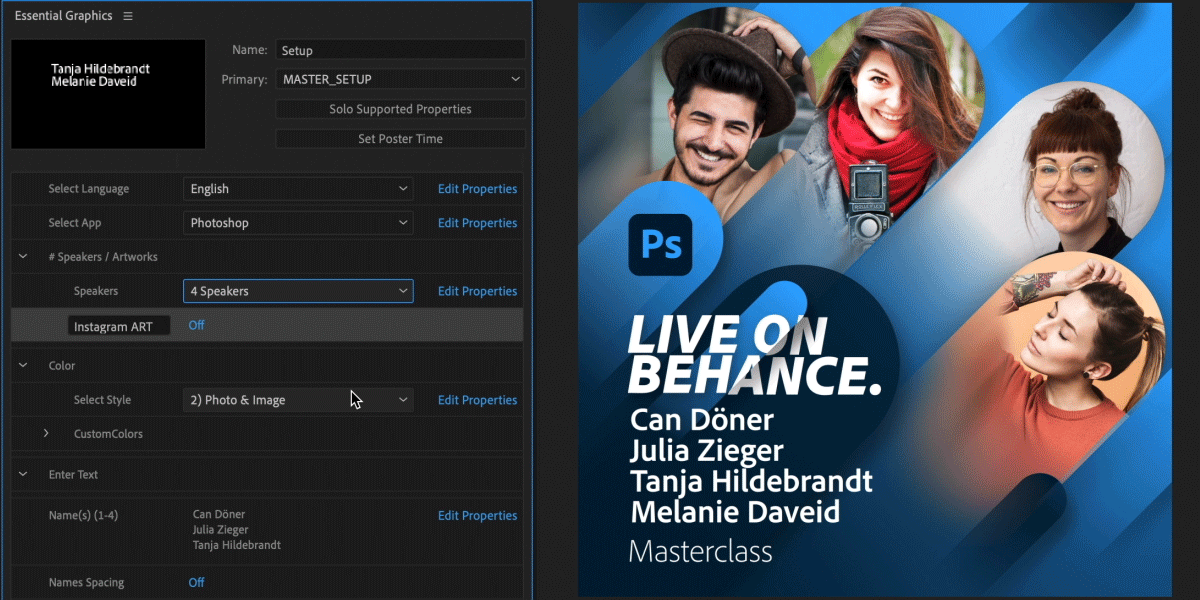Select the Essential Graphics panel tab

point(63,16)
